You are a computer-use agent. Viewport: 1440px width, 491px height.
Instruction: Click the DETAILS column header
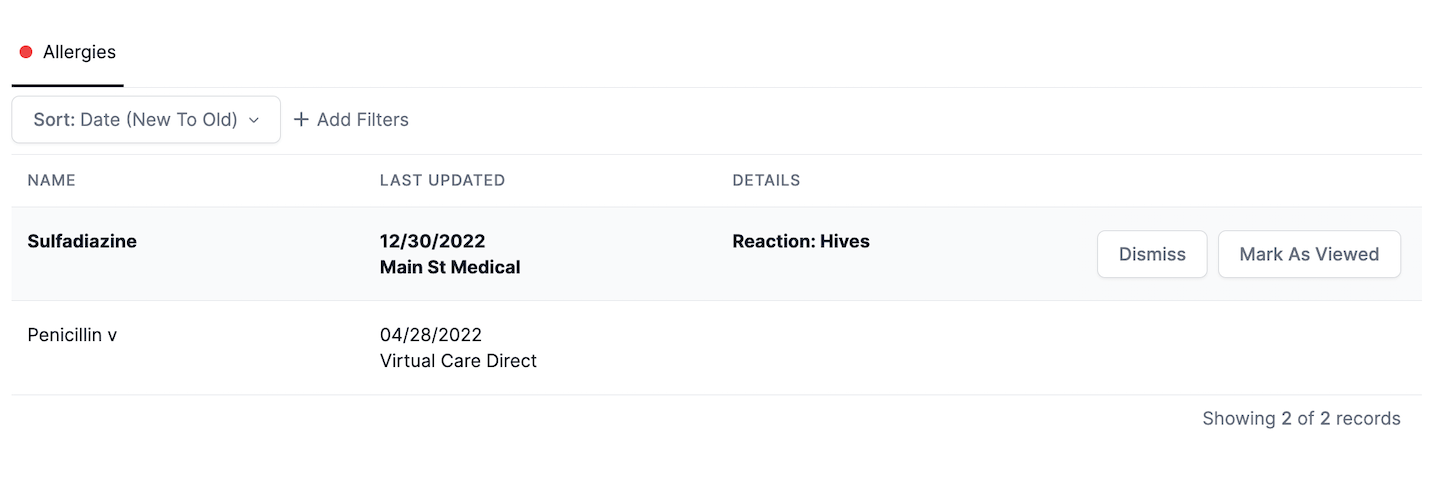coord(766,181)
